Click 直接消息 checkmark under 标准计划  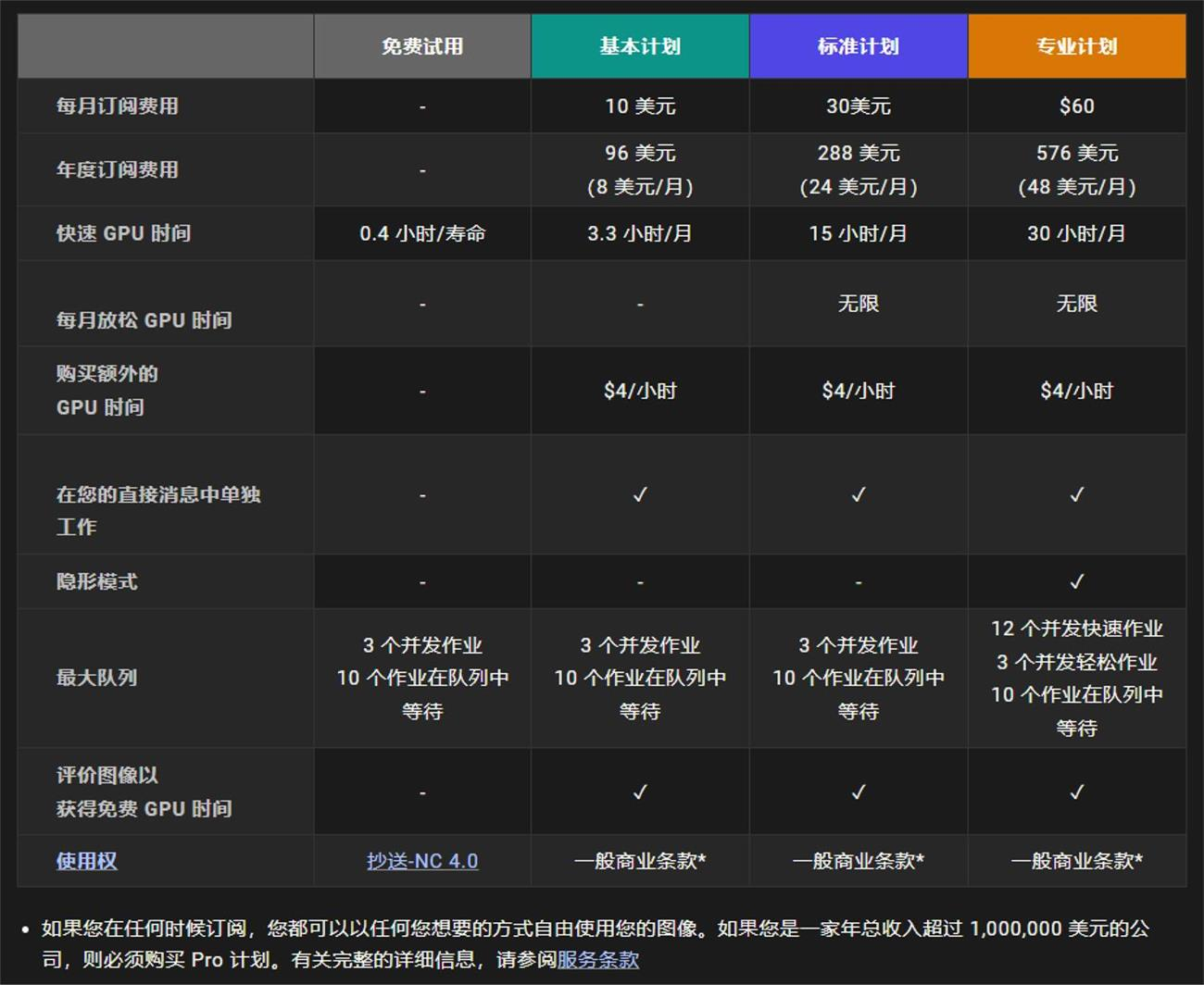click(x=859, y=495)
